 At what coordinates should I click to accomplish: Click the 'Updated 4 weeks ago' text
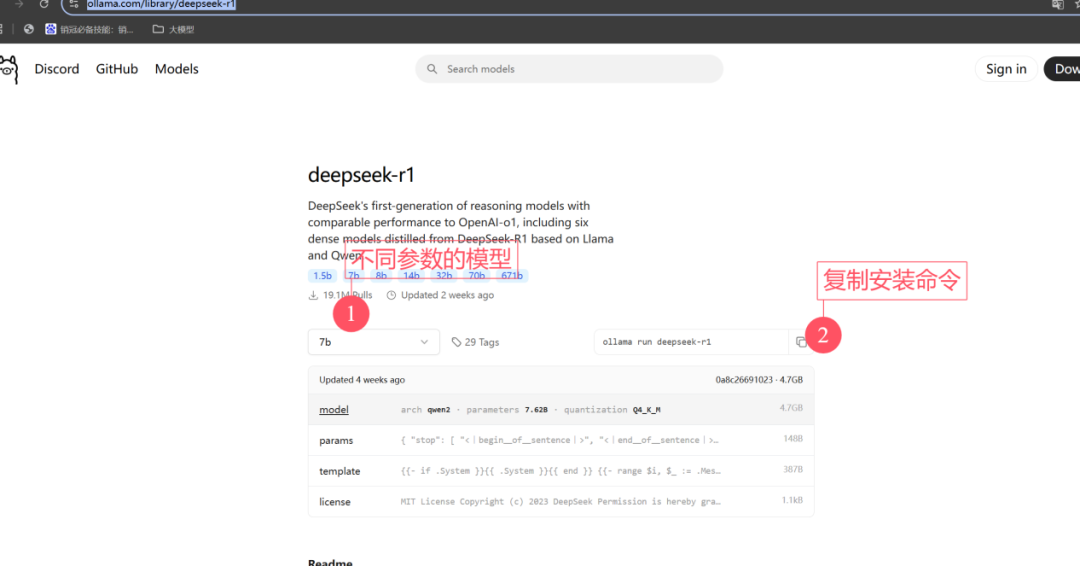click(362, 379)
